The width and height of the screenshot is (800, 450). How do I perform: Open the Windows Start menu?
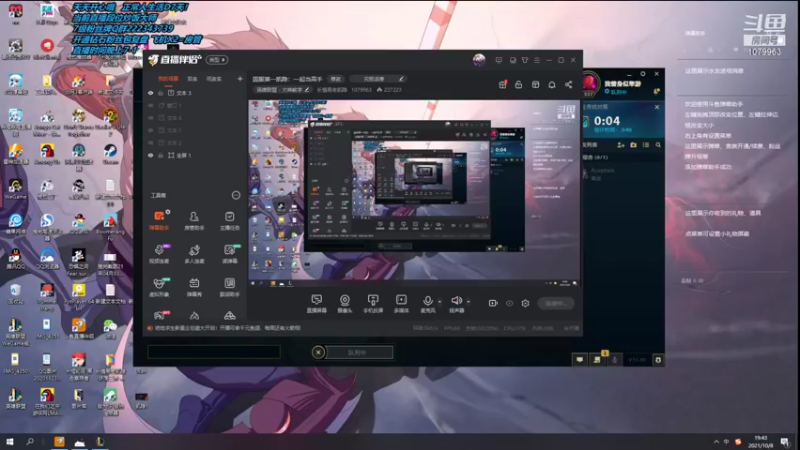coord(10,442)
